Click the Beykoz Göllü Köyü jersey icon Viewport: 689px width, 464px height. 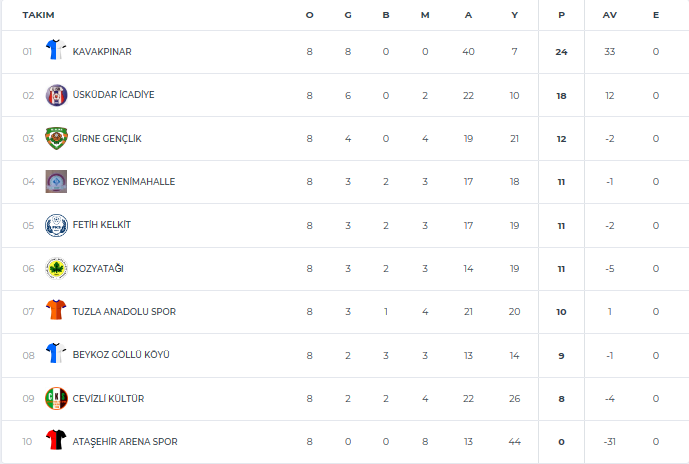coord(56,354)
